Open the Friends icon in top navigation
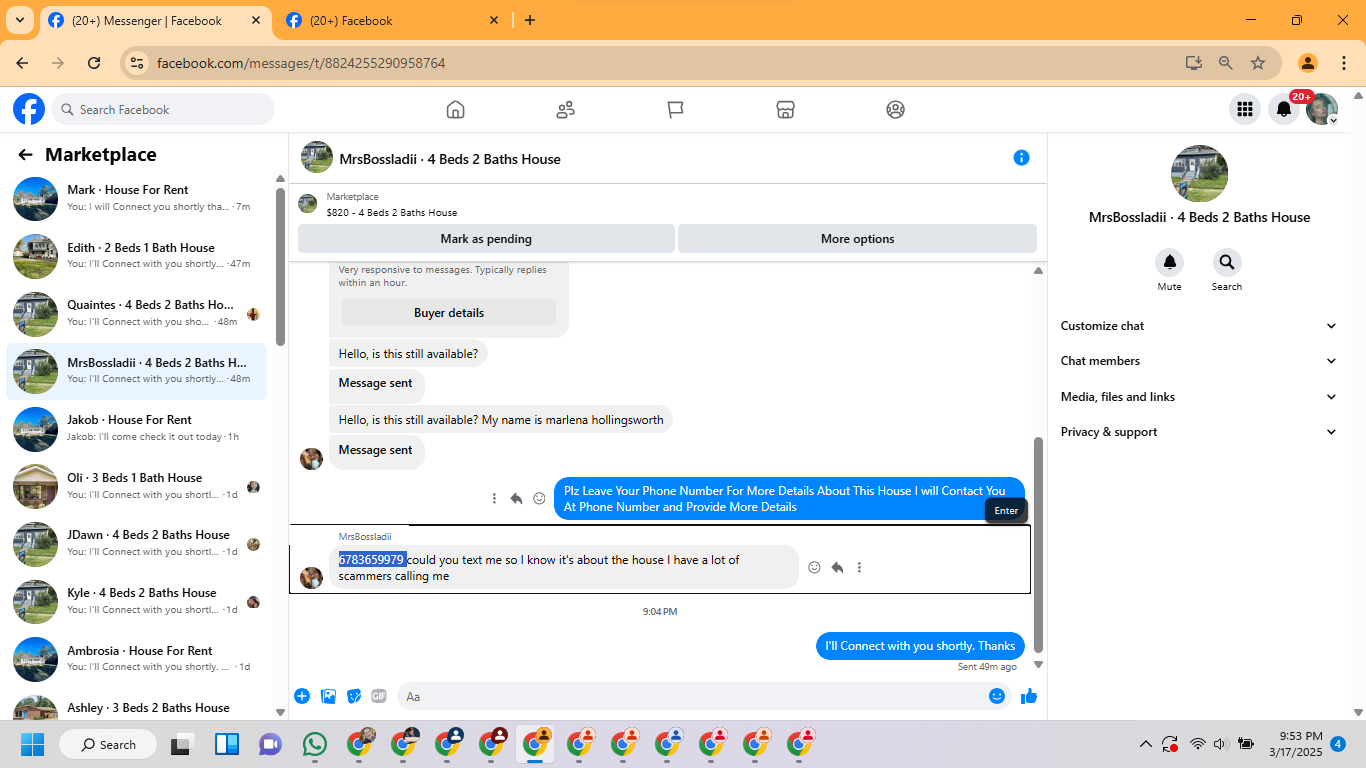Screen dimensions: 1366x768 pos(566,110)
